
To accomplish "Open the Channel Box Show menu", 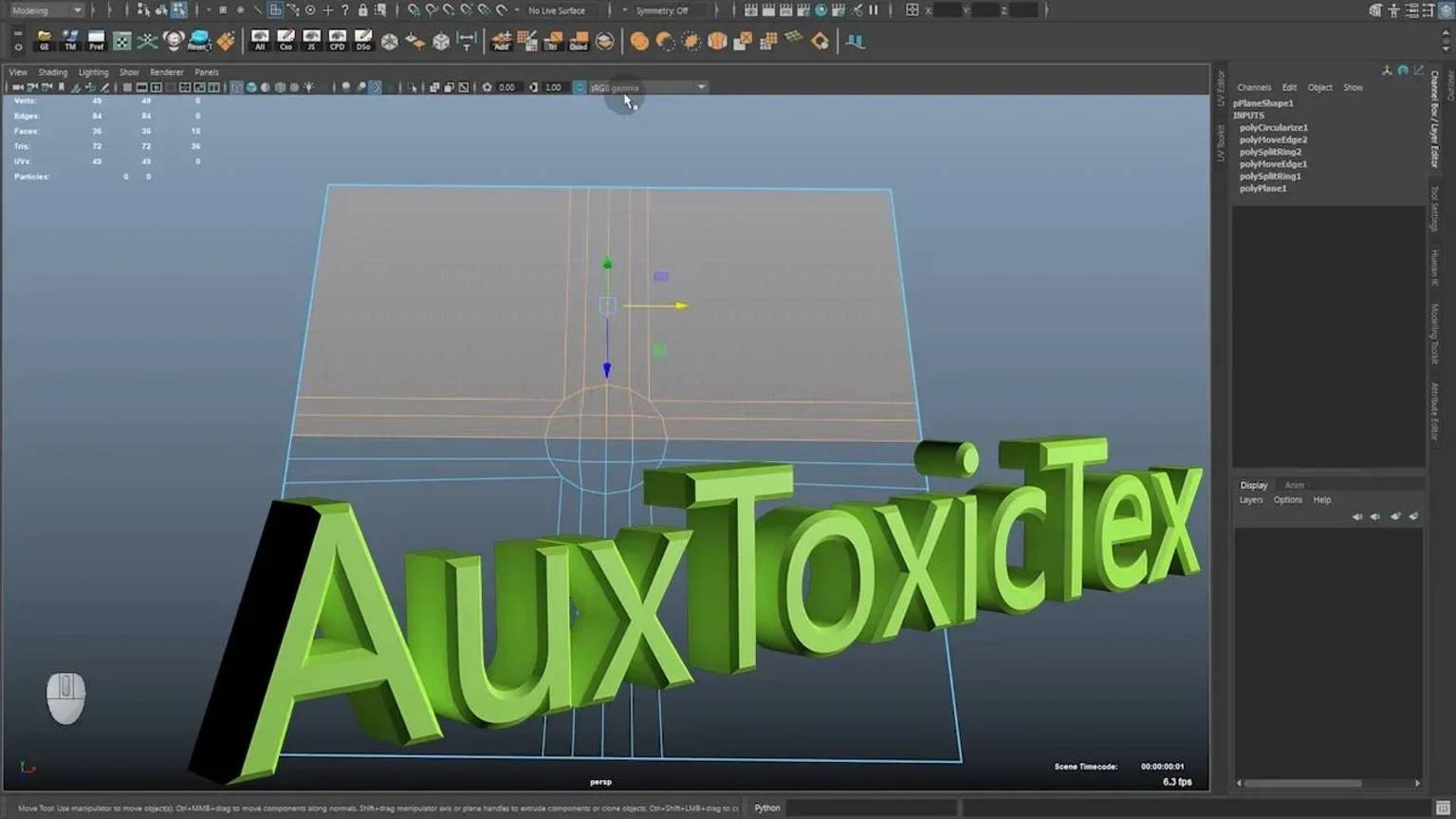I will tap(1353, 87).
